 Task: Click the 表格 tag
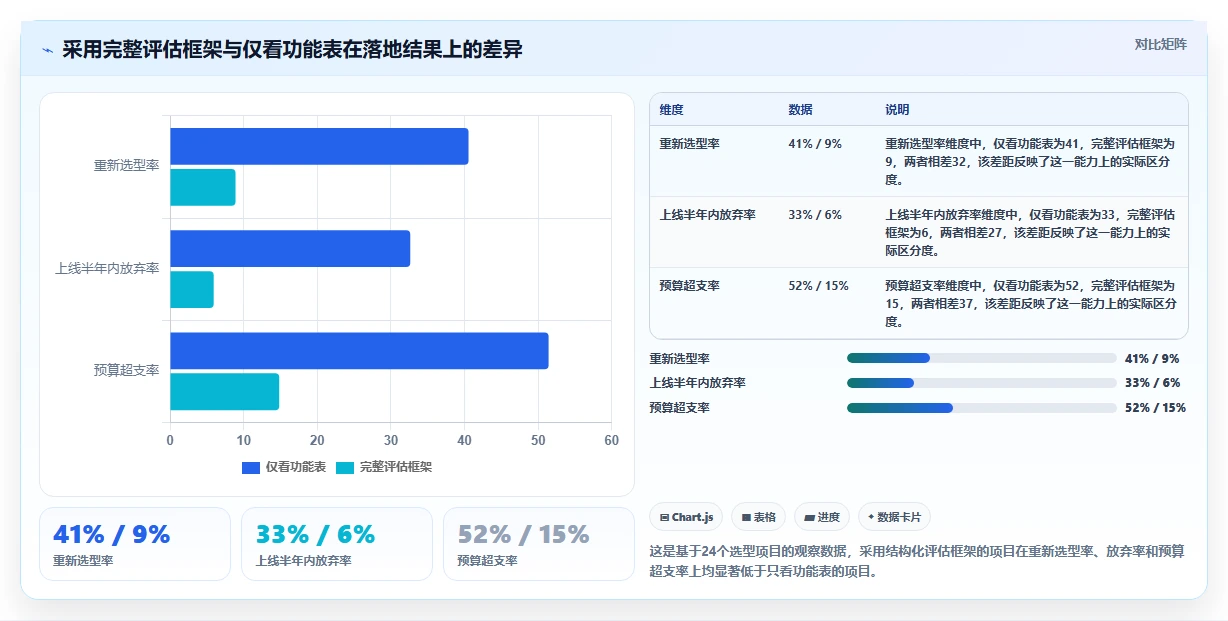point(759,517)
